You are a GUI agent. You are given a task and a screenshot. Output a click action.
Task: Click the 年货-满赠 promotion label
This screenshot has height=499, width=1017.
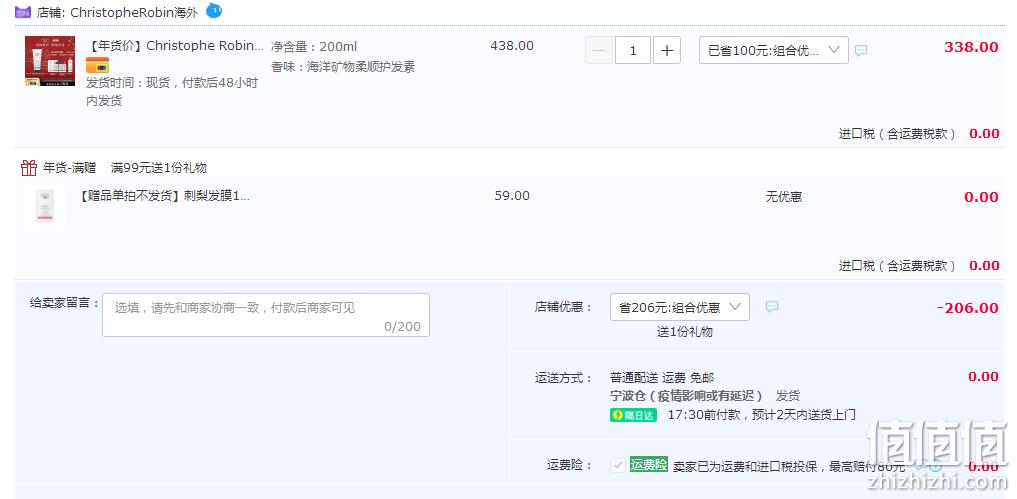pos(69,168)
